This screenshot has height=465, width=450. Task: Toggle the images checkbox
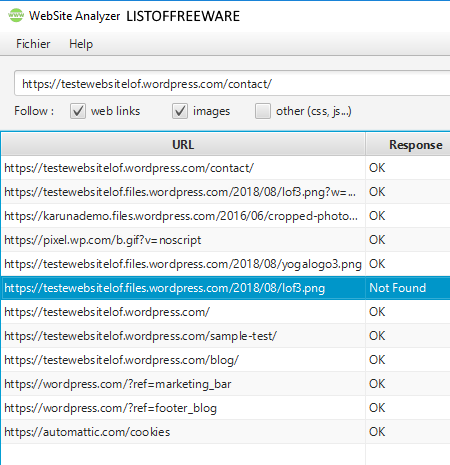coord(180,111)
